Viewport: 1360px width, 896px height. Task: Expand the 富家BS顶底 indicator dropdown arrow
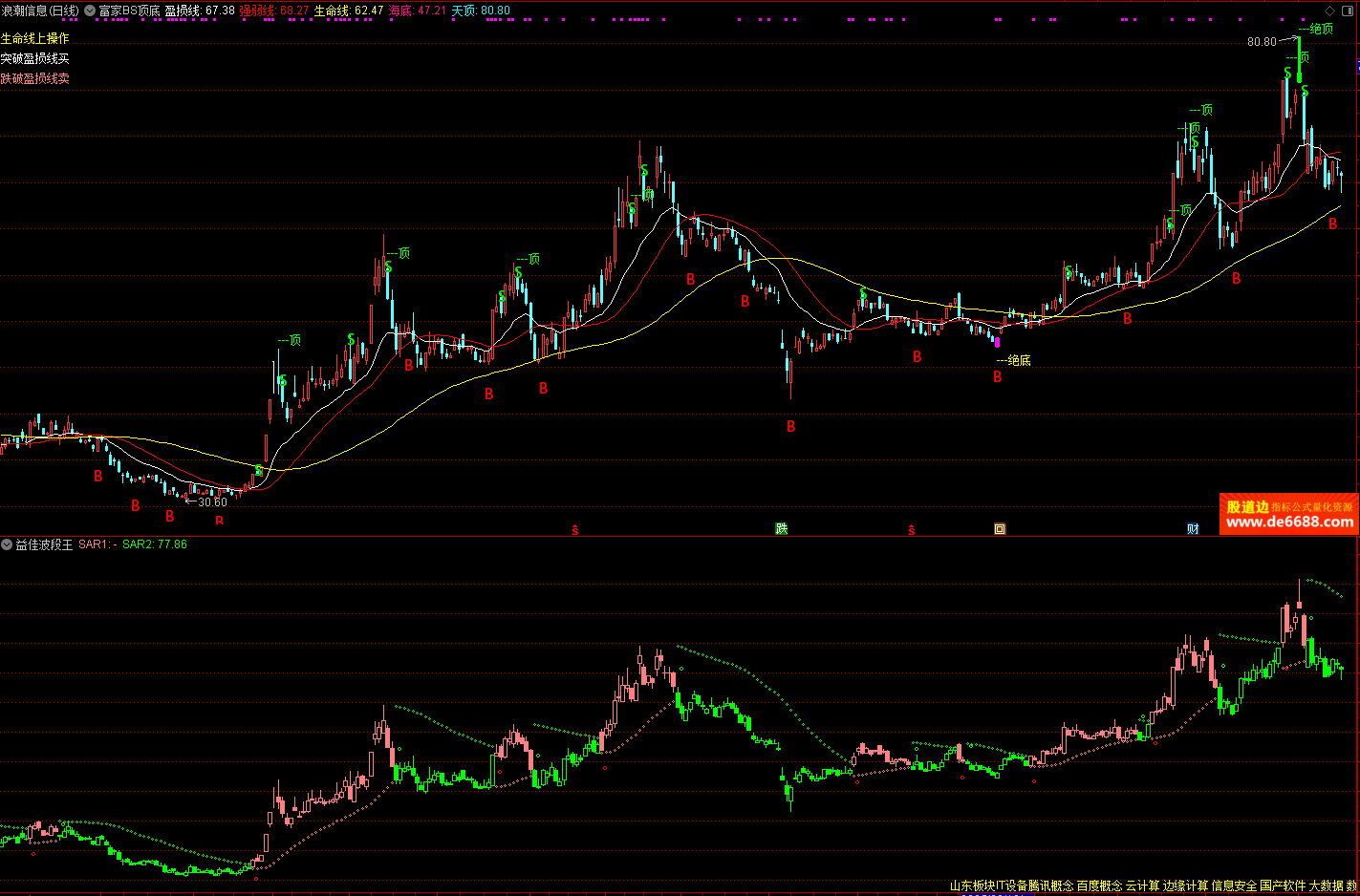[x=90, y=11]
